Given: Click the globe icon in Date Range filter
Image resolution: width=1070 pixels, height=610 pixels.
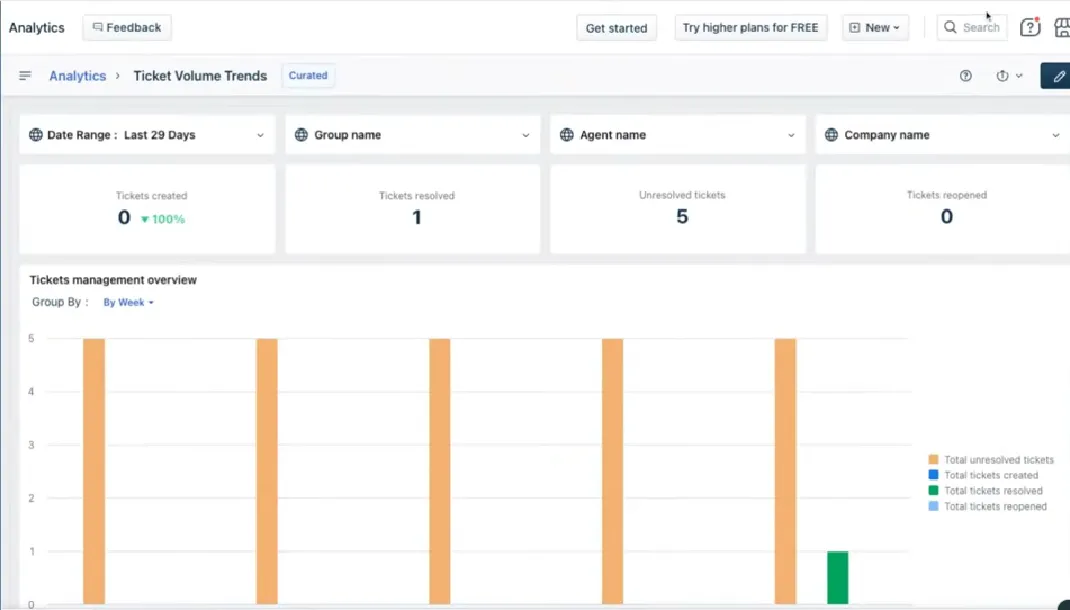Looking at the screenshot, I should point(36,135).
